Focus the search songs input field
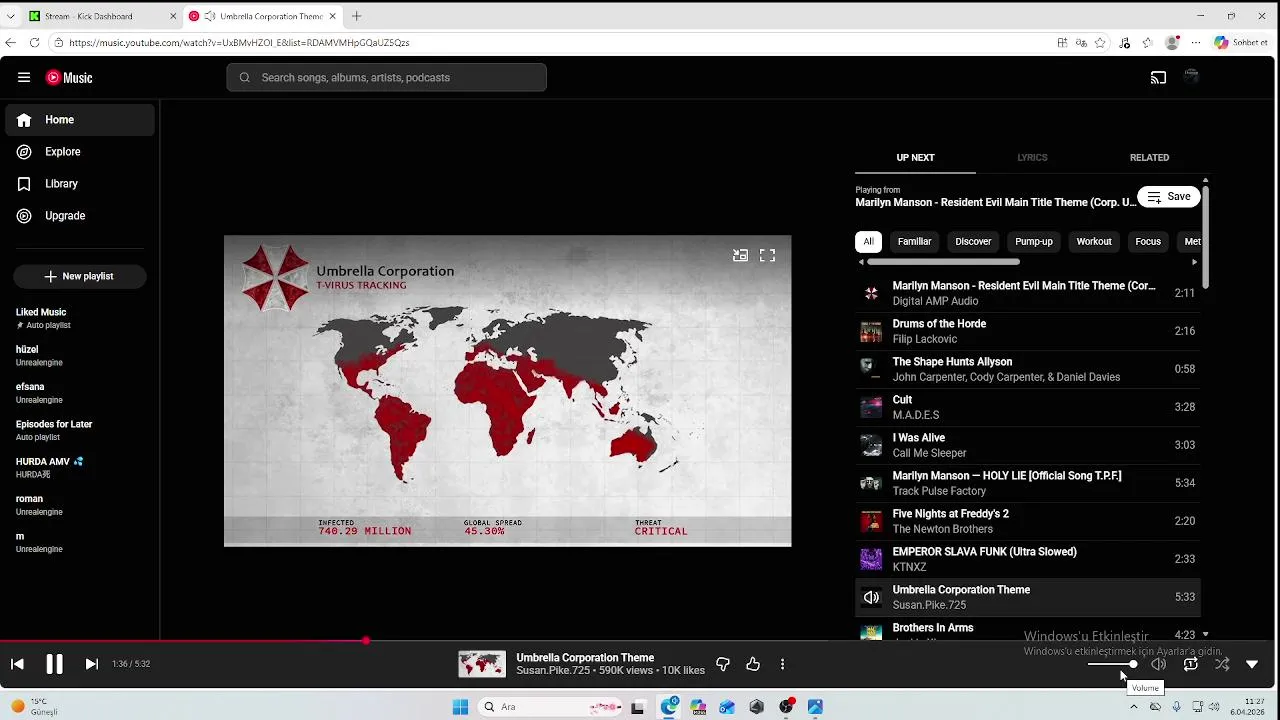Image resolution: width=1280 pixels, height=720 pixels. [x=386, y=77]
